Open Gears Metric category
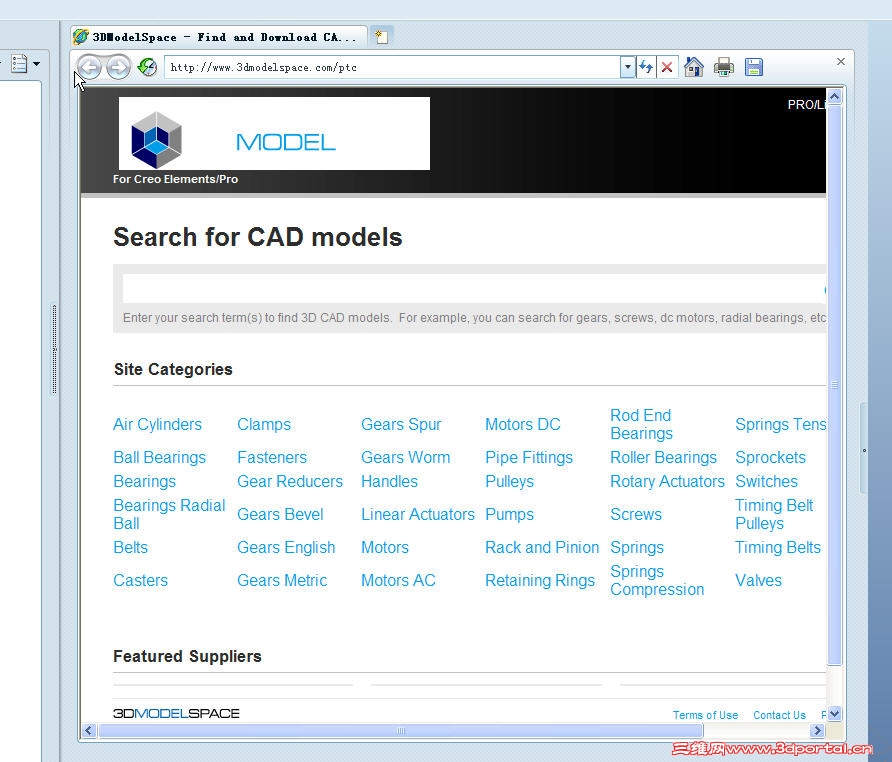Screen dimensions: 892x762 tap(282, 580)
